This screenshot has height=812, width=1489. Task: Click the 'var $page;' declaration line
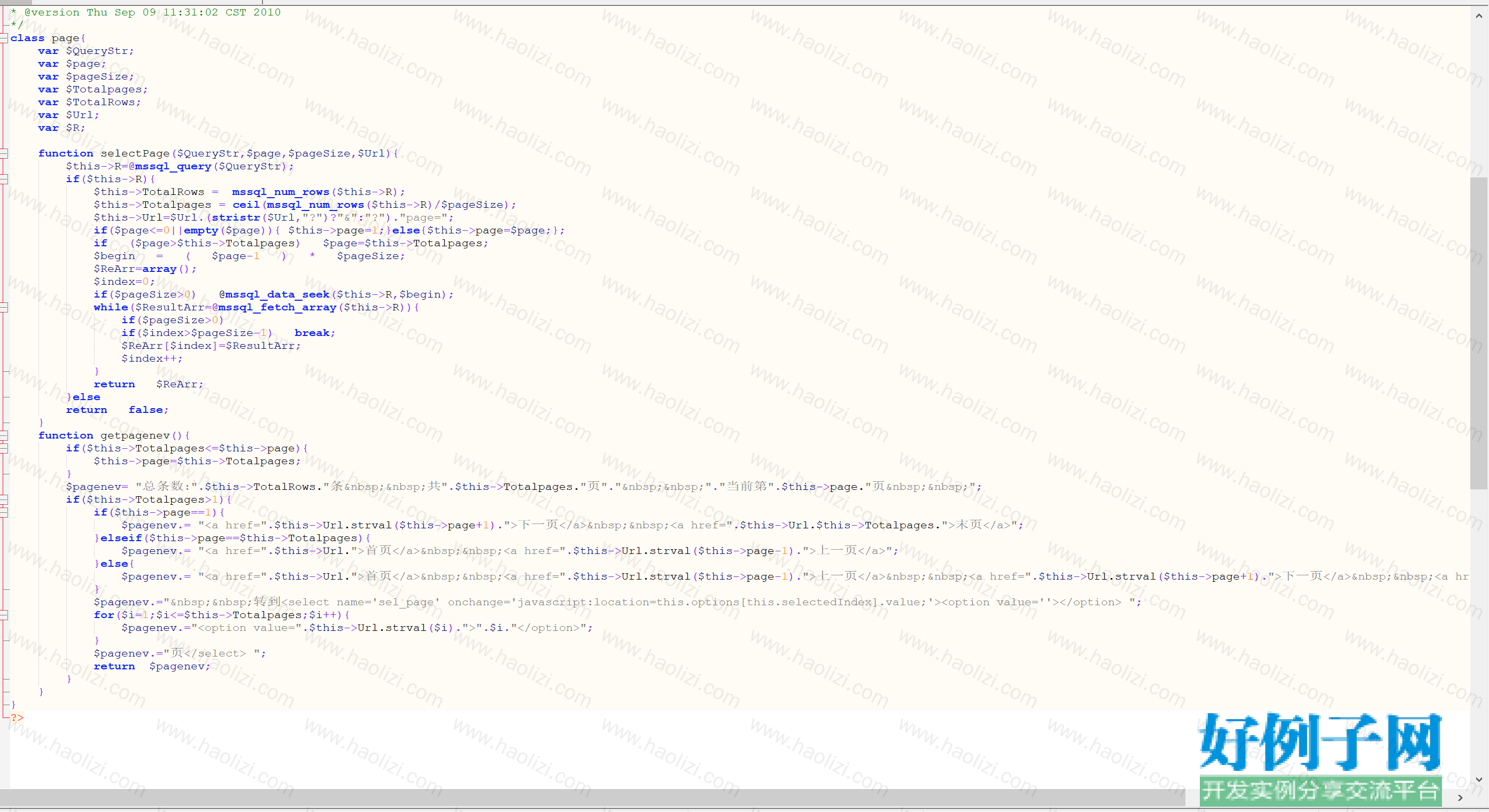click(x=72, y=64)
